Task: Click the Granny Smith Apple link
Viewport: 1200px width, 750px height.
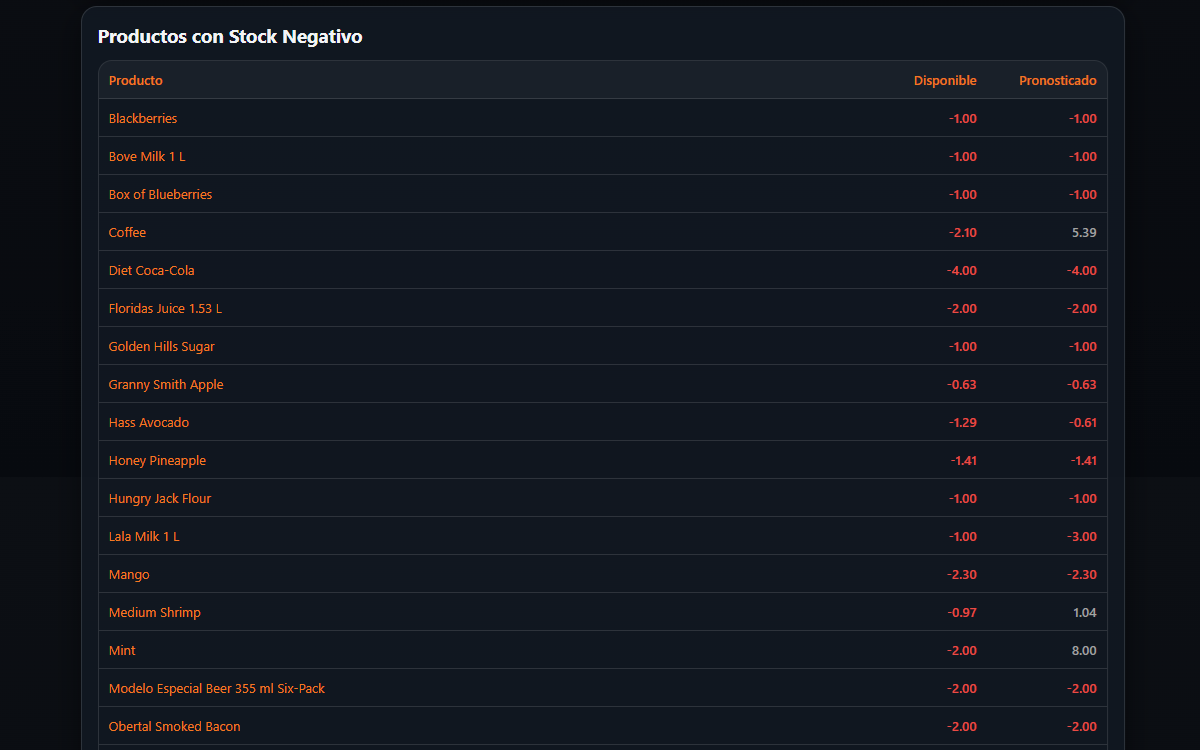Action: [166, 384]
